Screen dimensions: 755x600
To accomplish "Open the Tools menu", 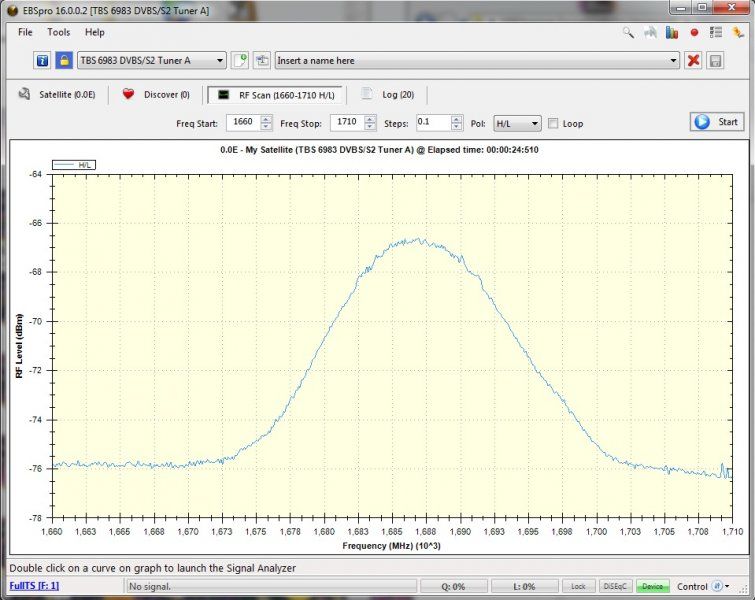I will tap(58, 32).
